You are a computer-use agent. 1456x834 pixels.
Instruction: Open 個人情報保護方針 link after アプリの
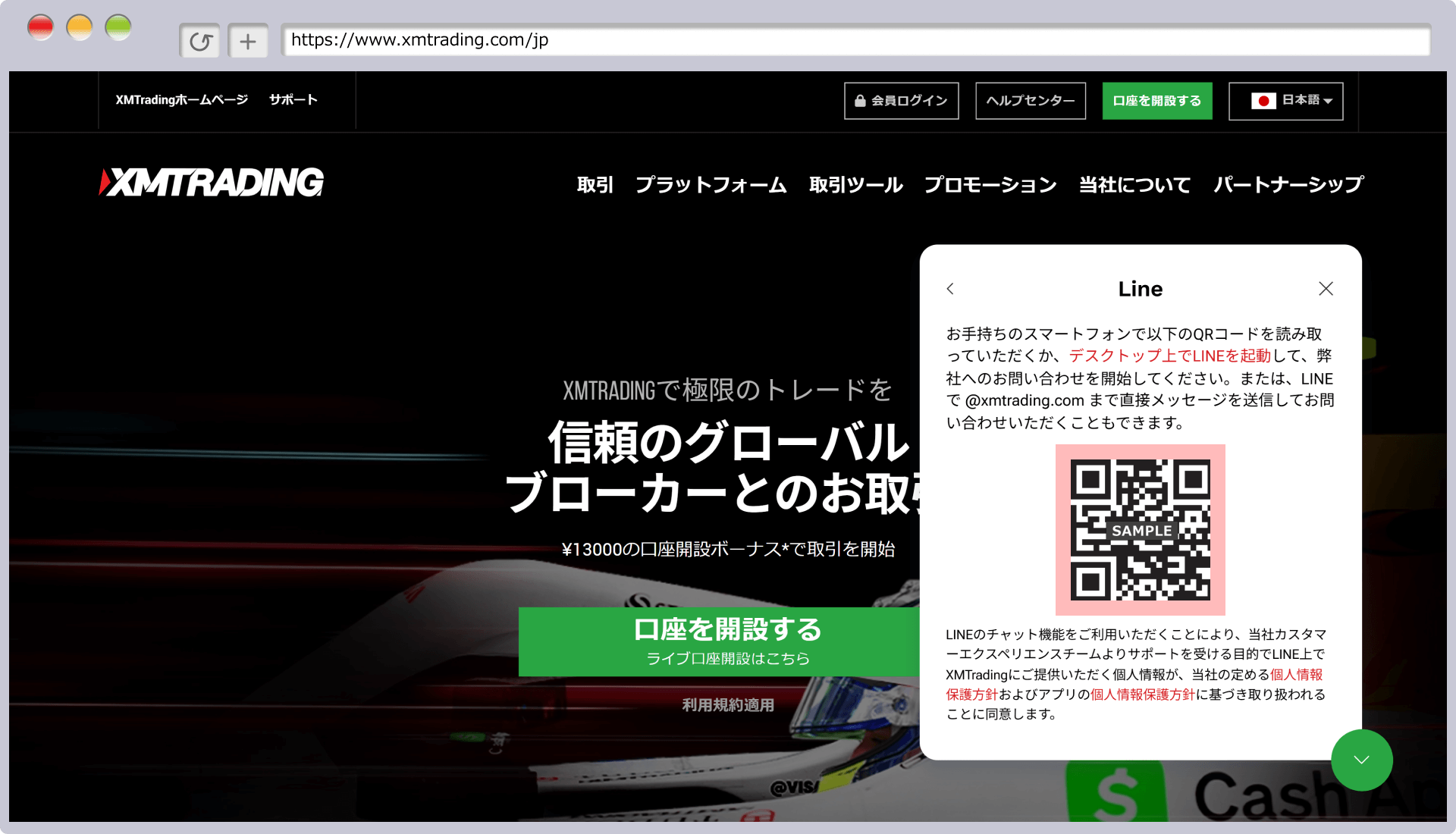tap(1143, 694)
